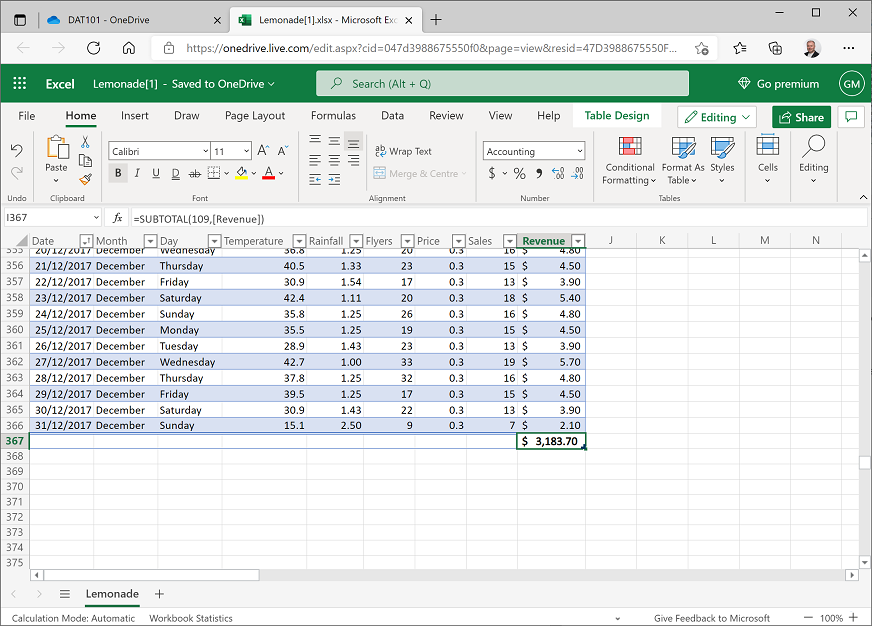
Task: Click the Increase Font Size icon
Action: tap(262, 150)
